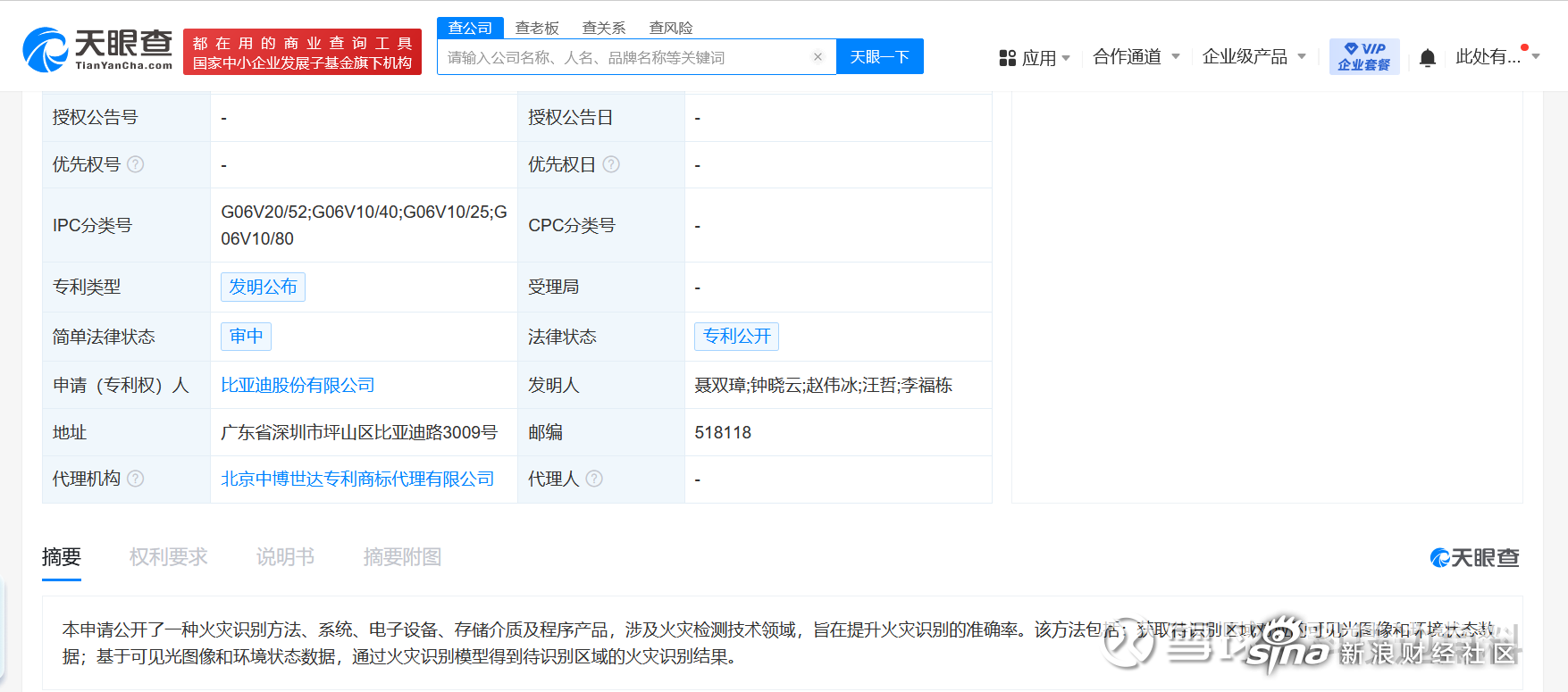Click the 授权公告号 label cell

126,117
